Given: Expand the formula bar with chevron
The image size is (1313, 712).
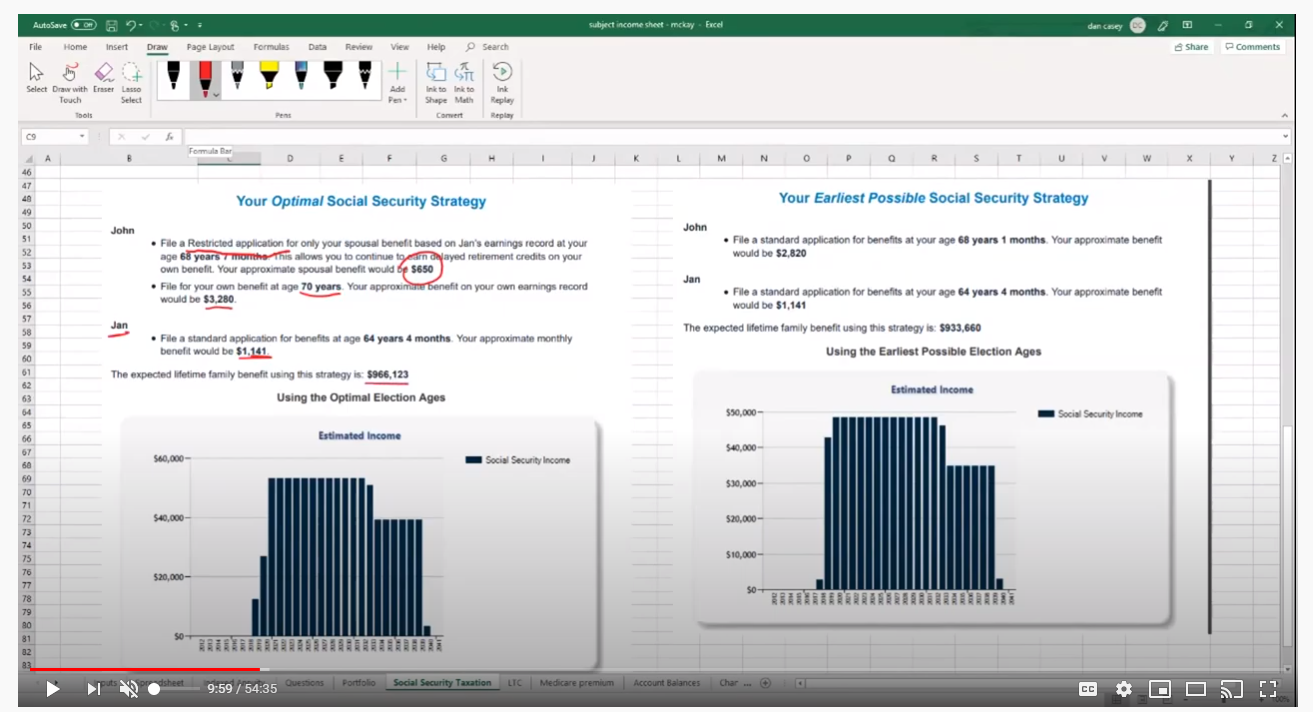Looking at the screenshot, I should click(x=1285, y=137).
